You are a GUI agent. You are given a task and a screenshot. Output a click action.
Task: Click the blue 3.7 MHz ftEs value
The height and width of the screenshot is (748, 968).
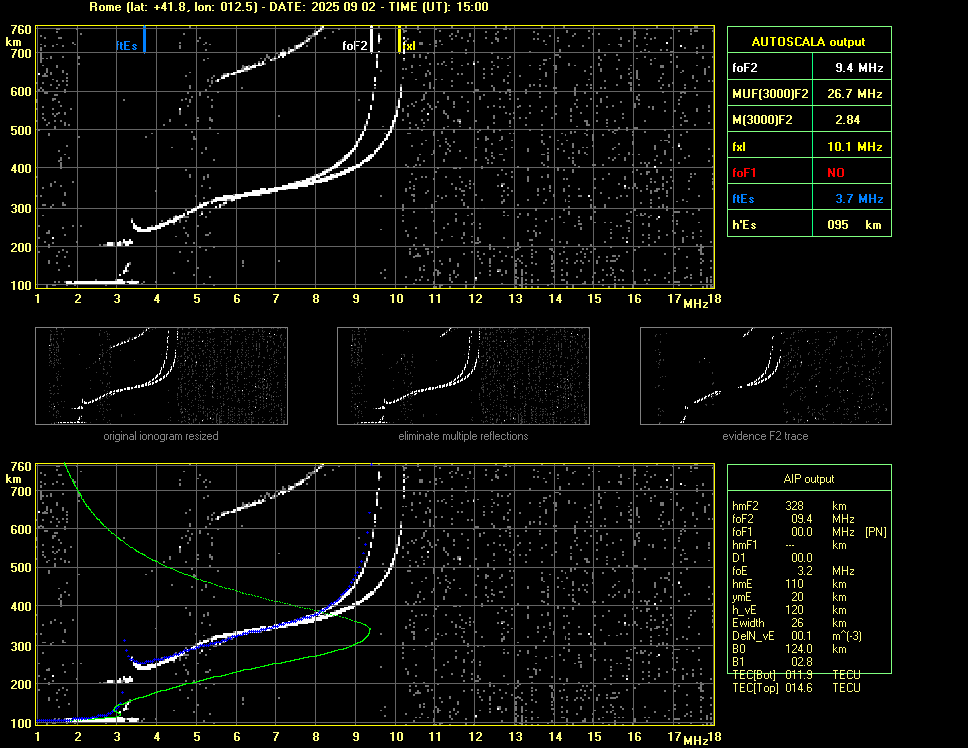[x=859, y=199]
